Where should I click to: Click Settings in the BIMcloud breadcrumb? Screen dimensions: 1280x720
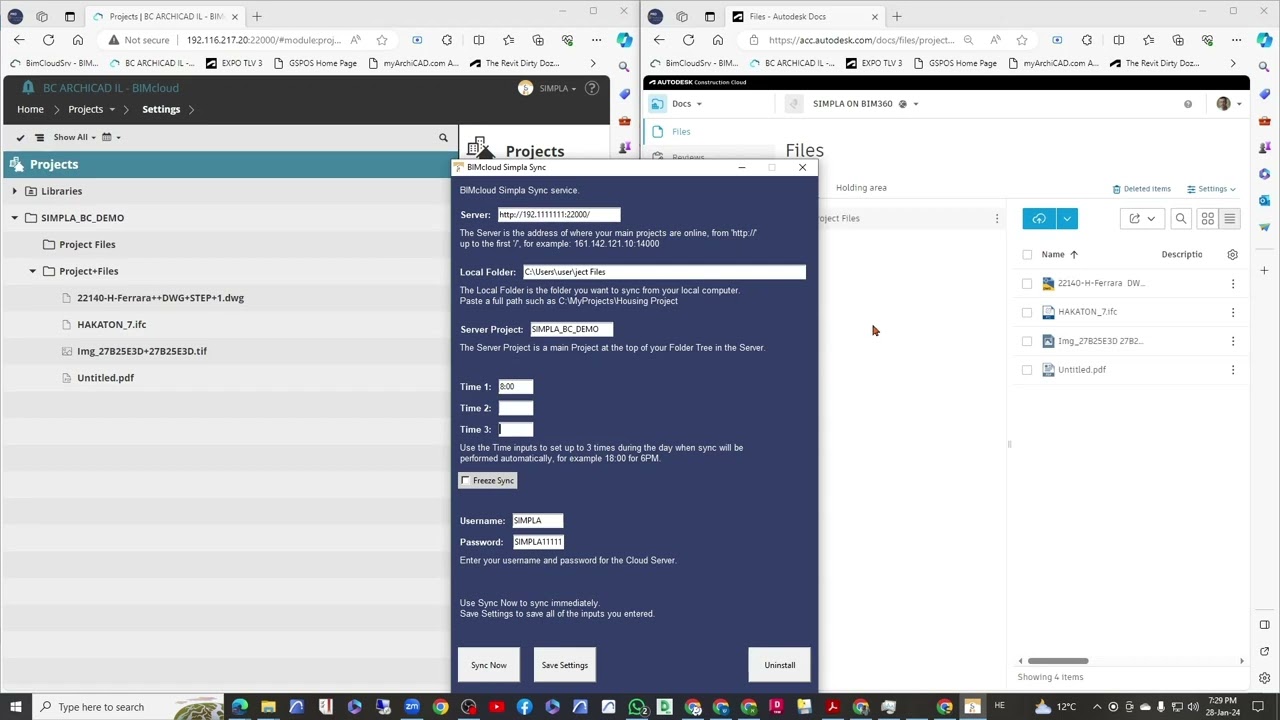[x=161, y=109]
